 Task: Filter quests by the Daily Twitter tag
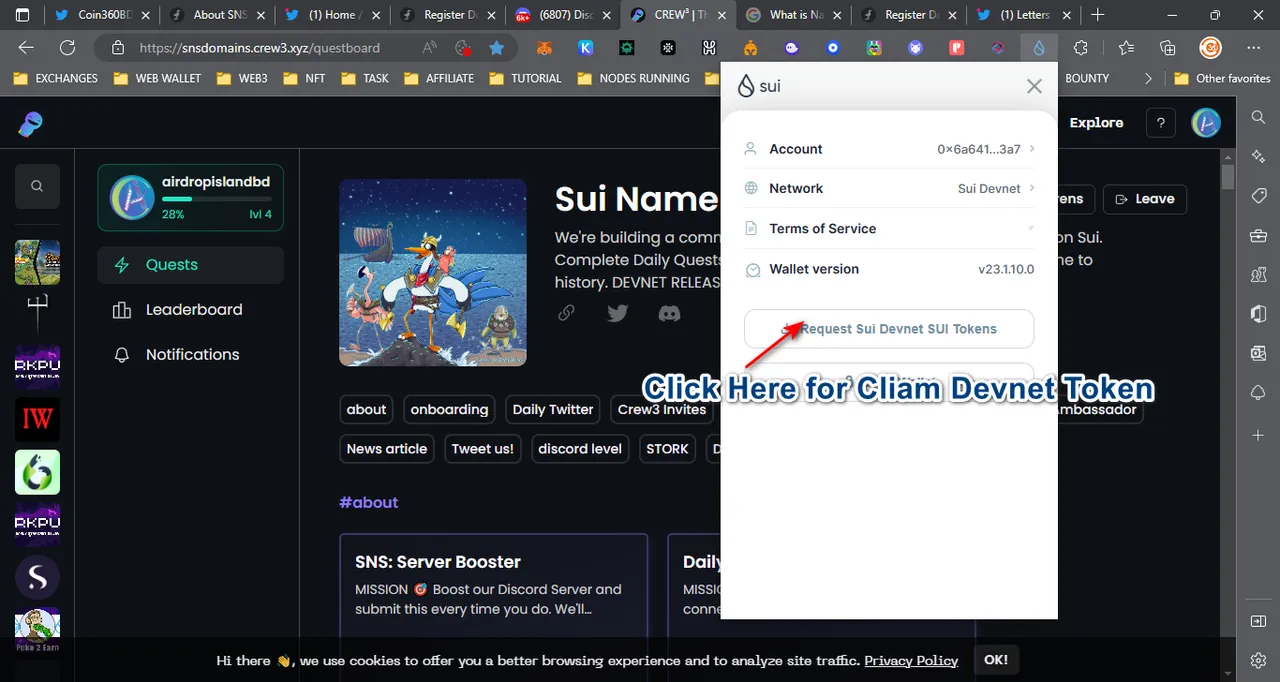tap(553, 410)
